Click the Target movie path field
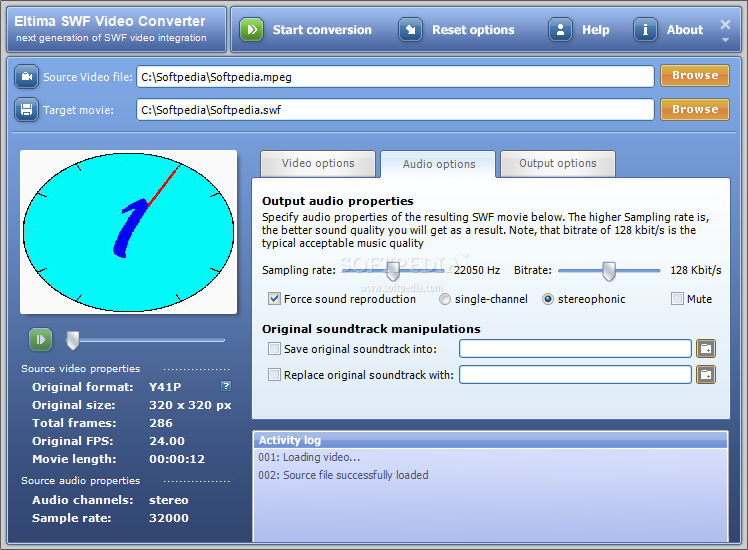Image resolution: width=748 pixels, height=550 pixels. pos(395,110)
